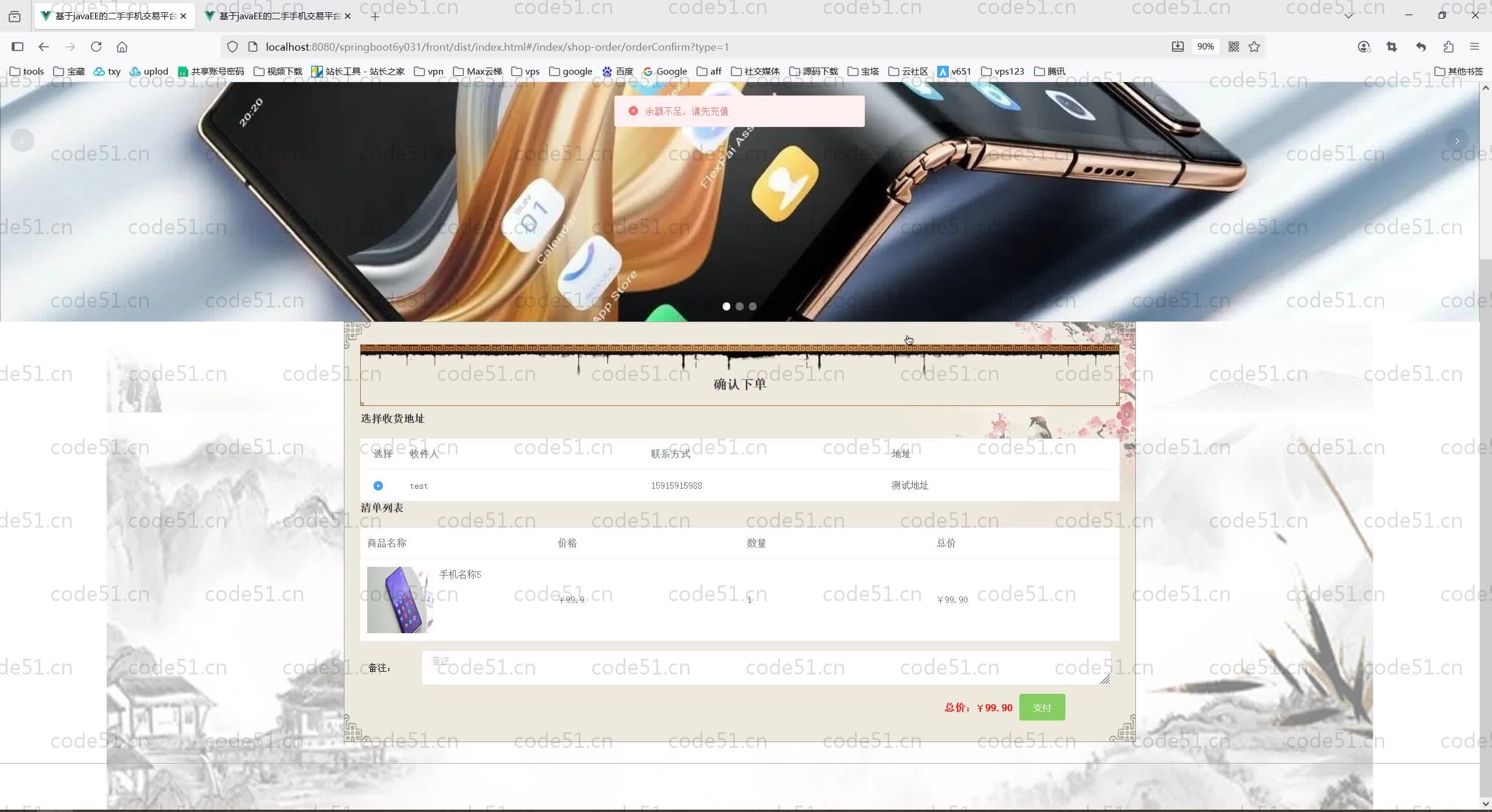Jump to second carousel indicator dot

coord(740,306)
